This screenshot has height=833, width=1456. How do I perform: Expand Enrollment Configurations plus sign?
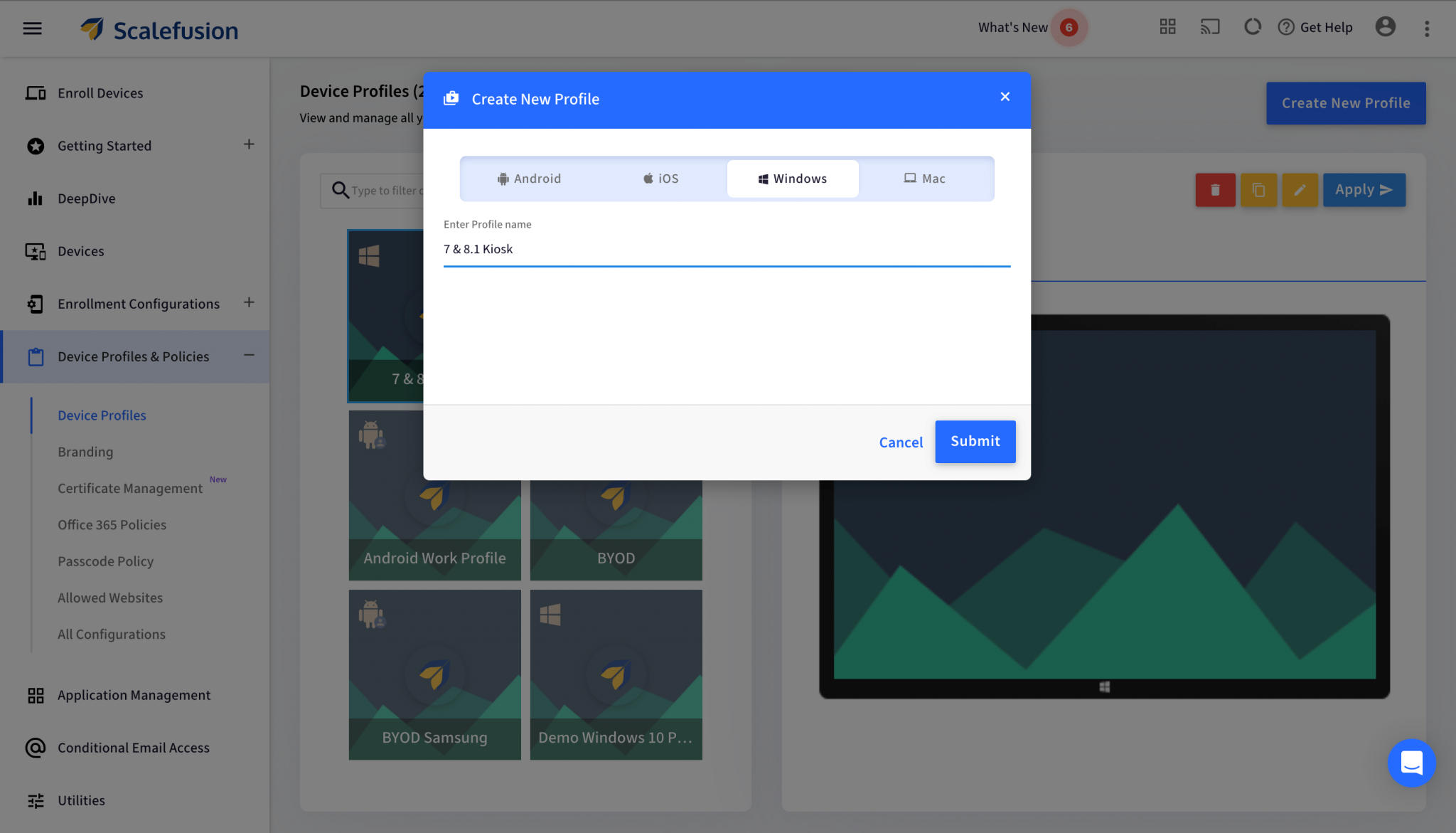tap(249, 302)
